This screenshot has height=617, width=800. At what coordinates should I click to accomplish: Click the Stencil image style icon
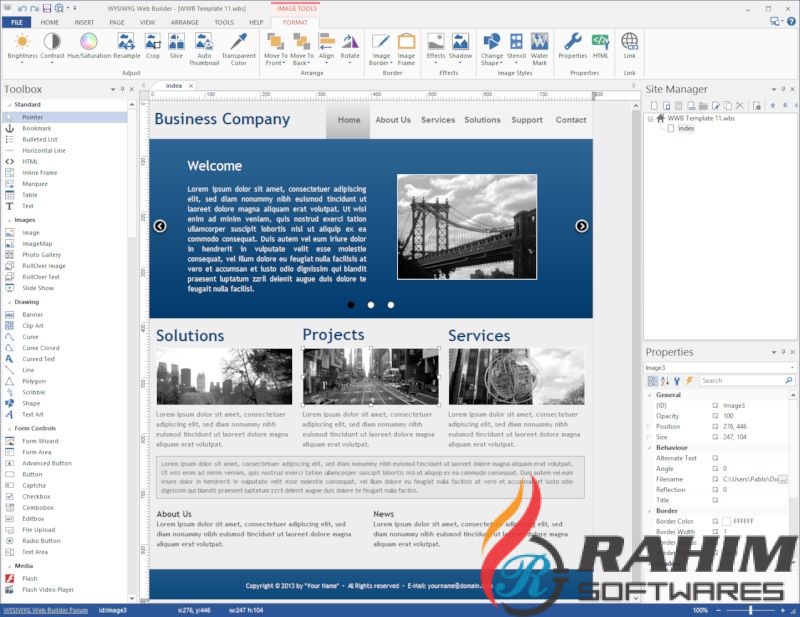coord(516,41)
